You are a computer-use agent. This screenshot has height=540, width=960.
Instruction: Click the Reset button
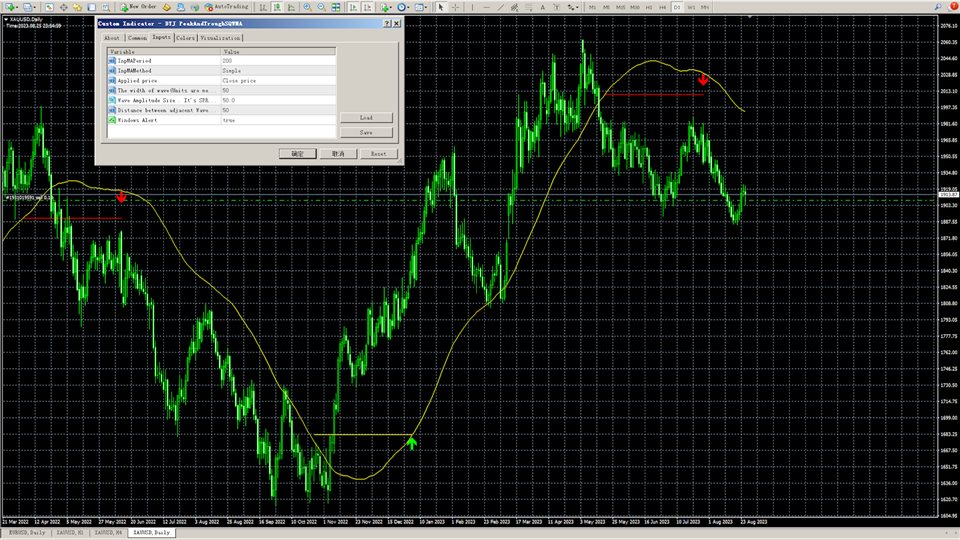click(378, 154)
